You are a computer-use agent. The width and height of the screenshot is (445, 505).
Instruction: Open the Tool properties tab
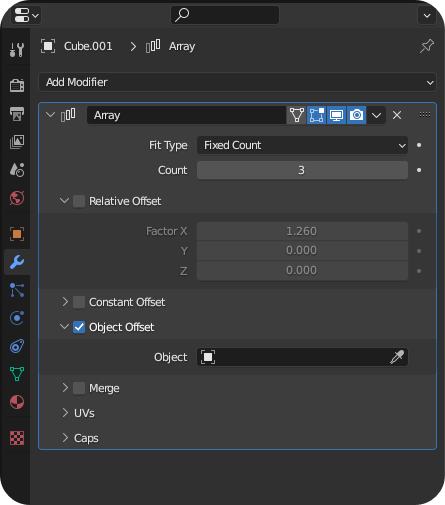point(17,50)
